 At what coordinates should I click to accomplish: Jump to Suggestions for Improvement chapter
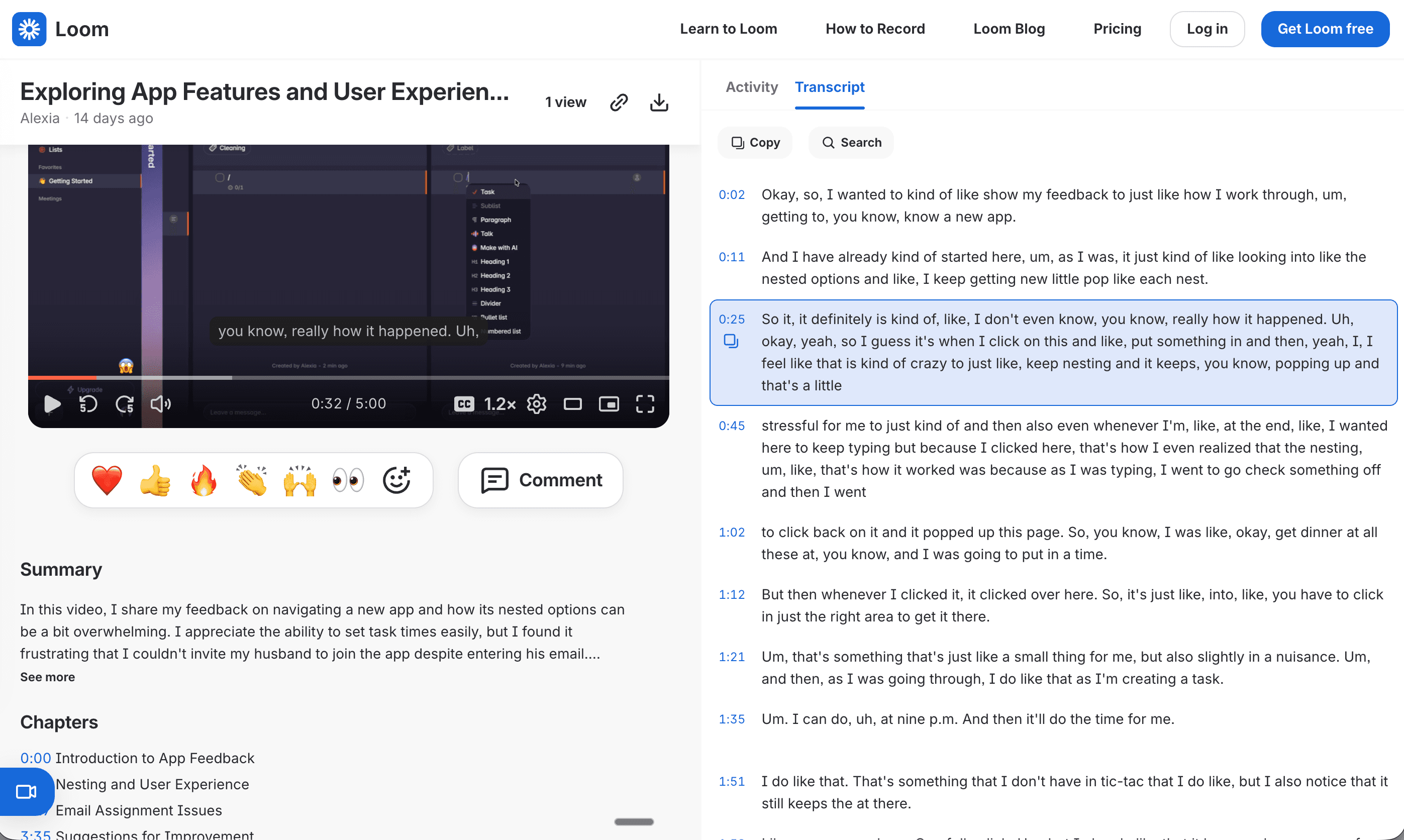(x=137, y=835)
